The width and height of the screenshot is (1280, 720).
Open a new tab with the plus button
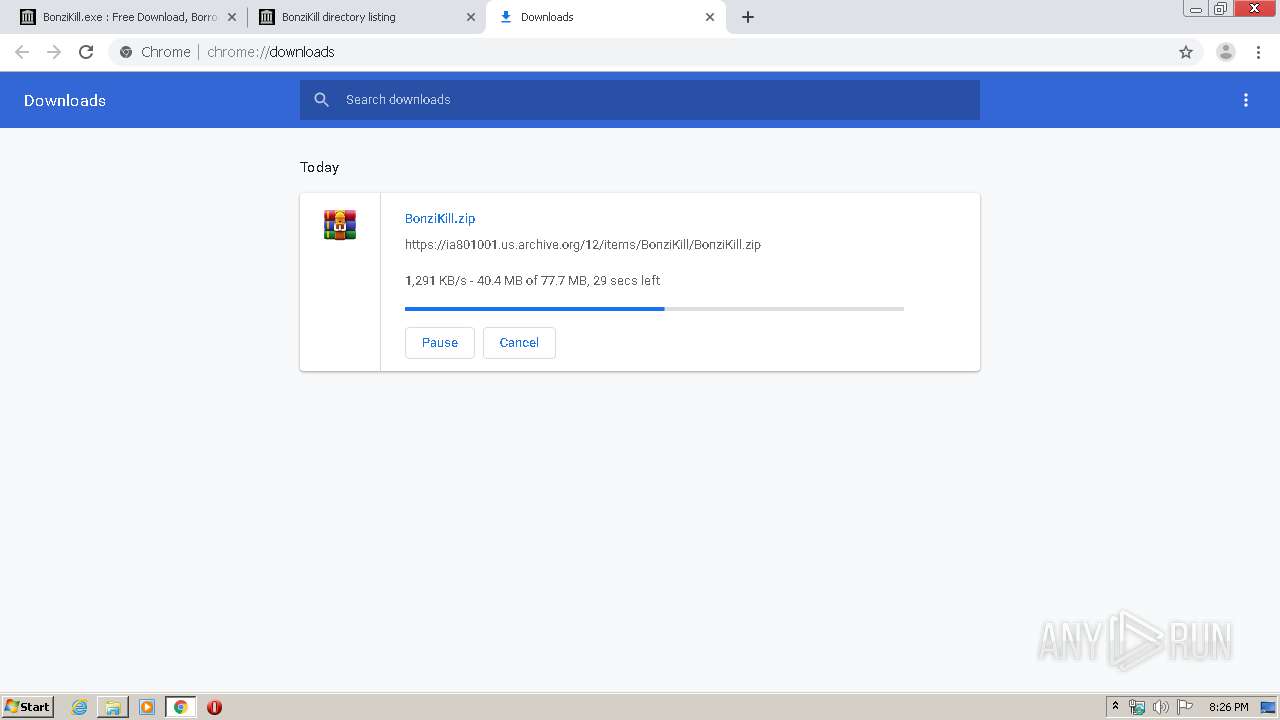pos(748,17)
